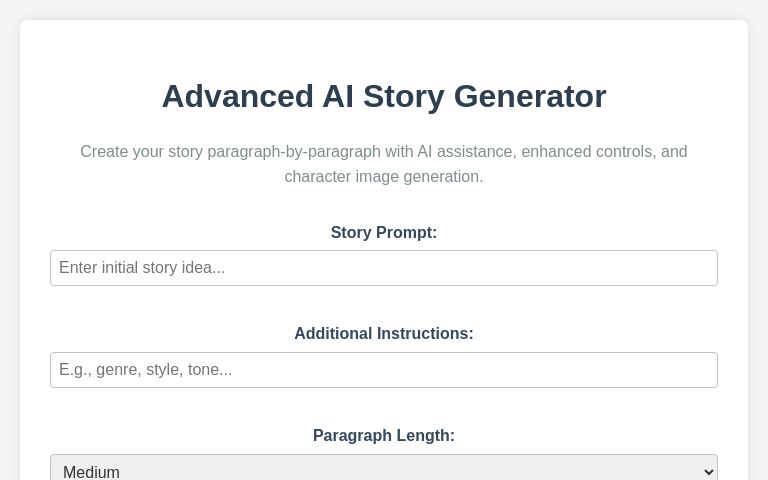
Task: Click the 'E.g., genre, style, tone...' placeholder
Action: pos(146,370)
